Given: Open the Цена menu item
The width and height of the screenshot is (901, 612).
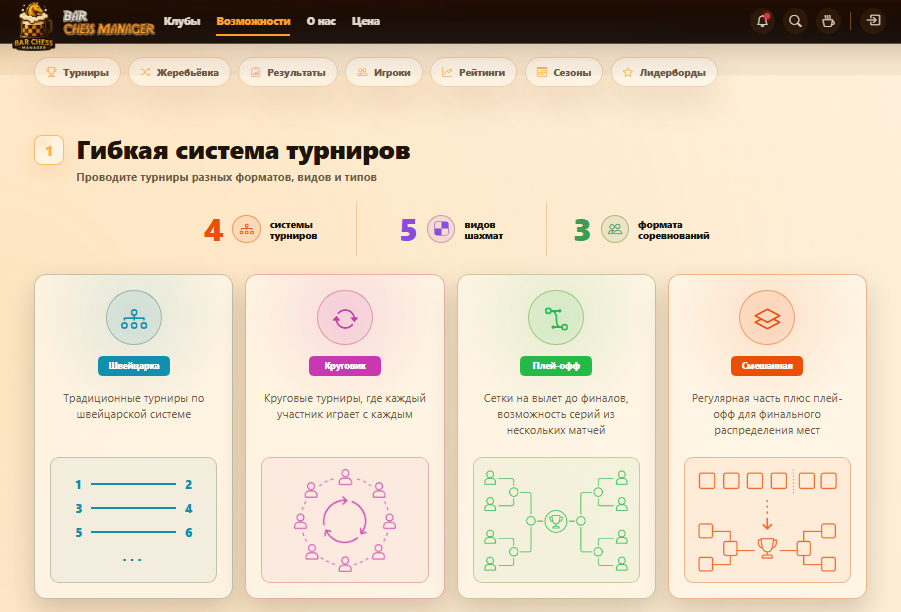Looking at the screenshot, I should tap(365, 21).
